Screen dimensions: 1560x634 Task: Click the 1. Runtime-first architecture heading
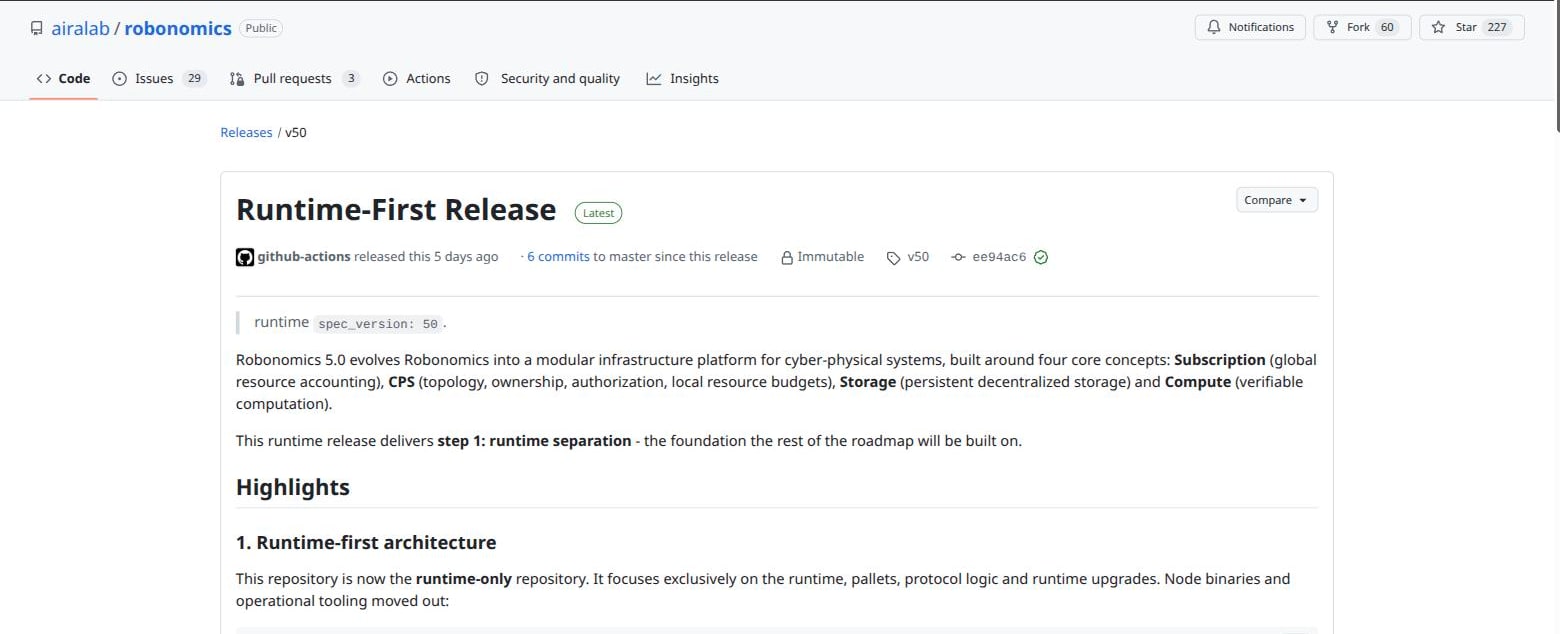pyautogui.click(x=366, y=542)
